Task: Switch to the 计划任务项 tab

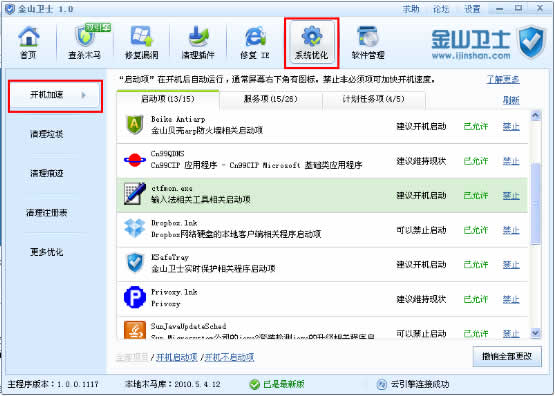Action: (x=374, y=99)
